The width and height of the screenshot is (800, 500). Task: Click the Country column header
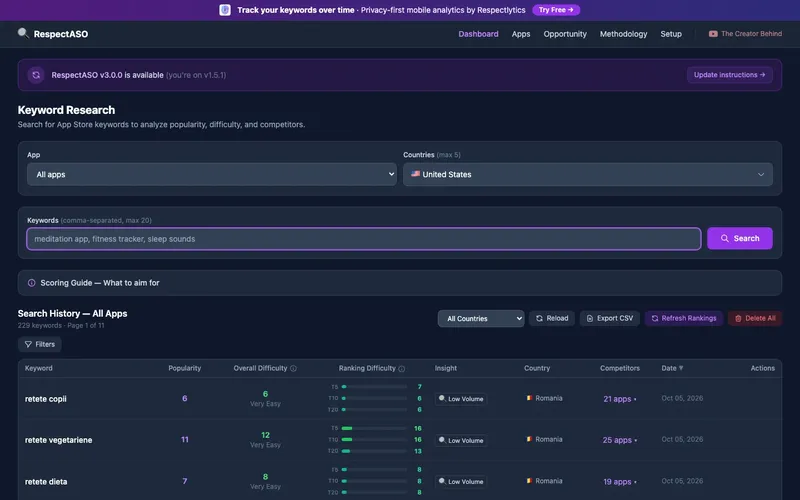pos(537,368)
